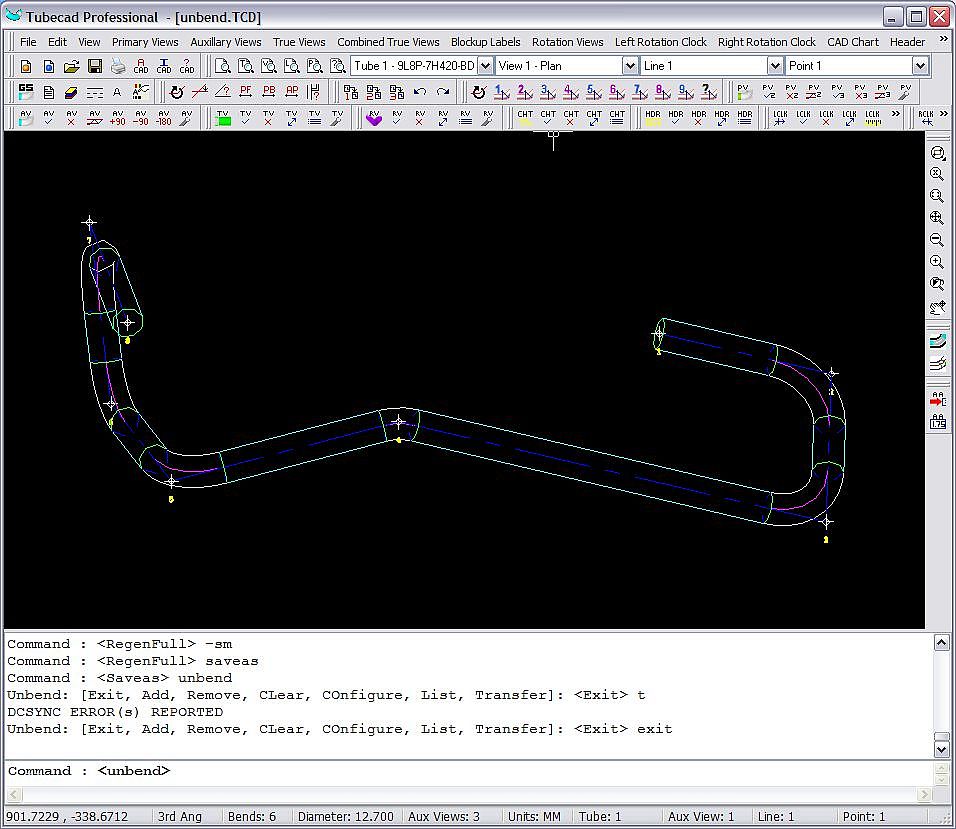Viewport: 956px width, 829px height.
Task: Open the Rotation Views menu
Action: [567, 42]
